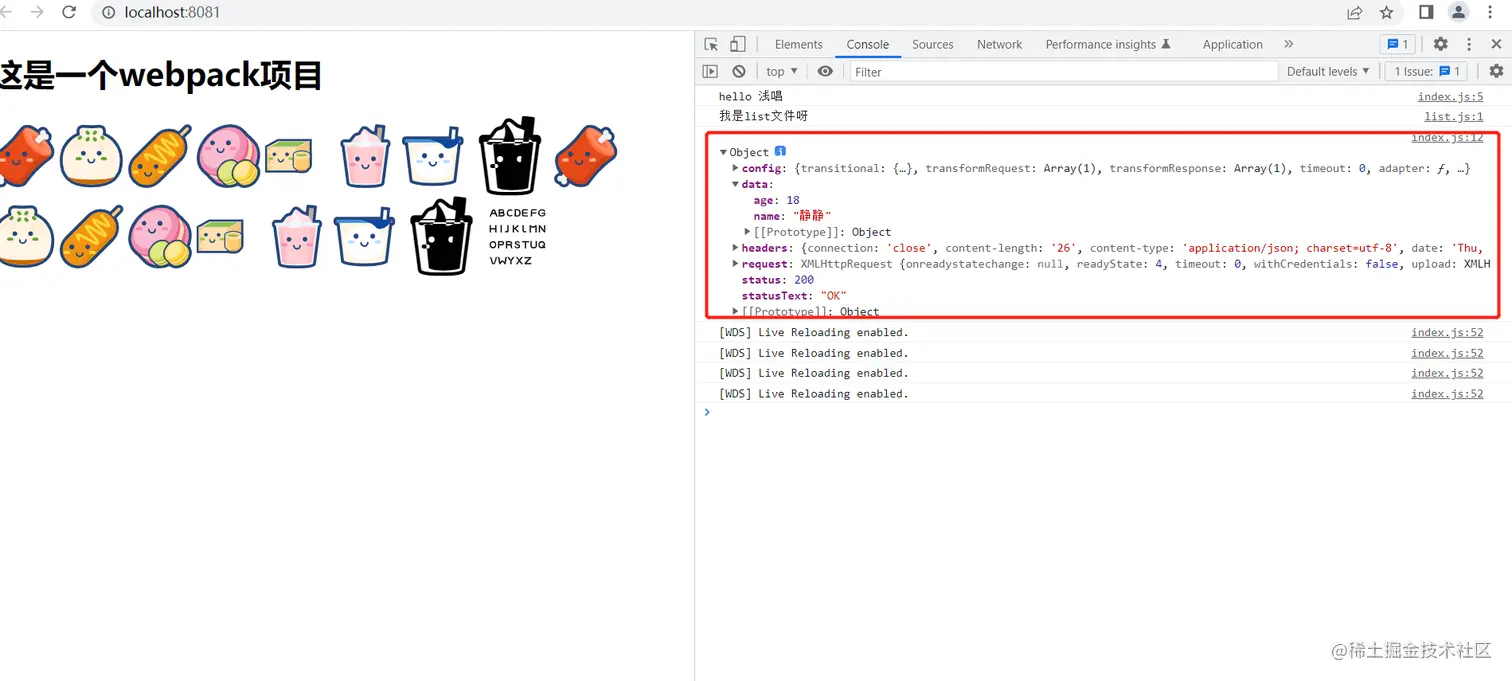Viewport: 1512px width, 681px height.
Task: Click the site information icon in address bar
Action: click(108, 13)
